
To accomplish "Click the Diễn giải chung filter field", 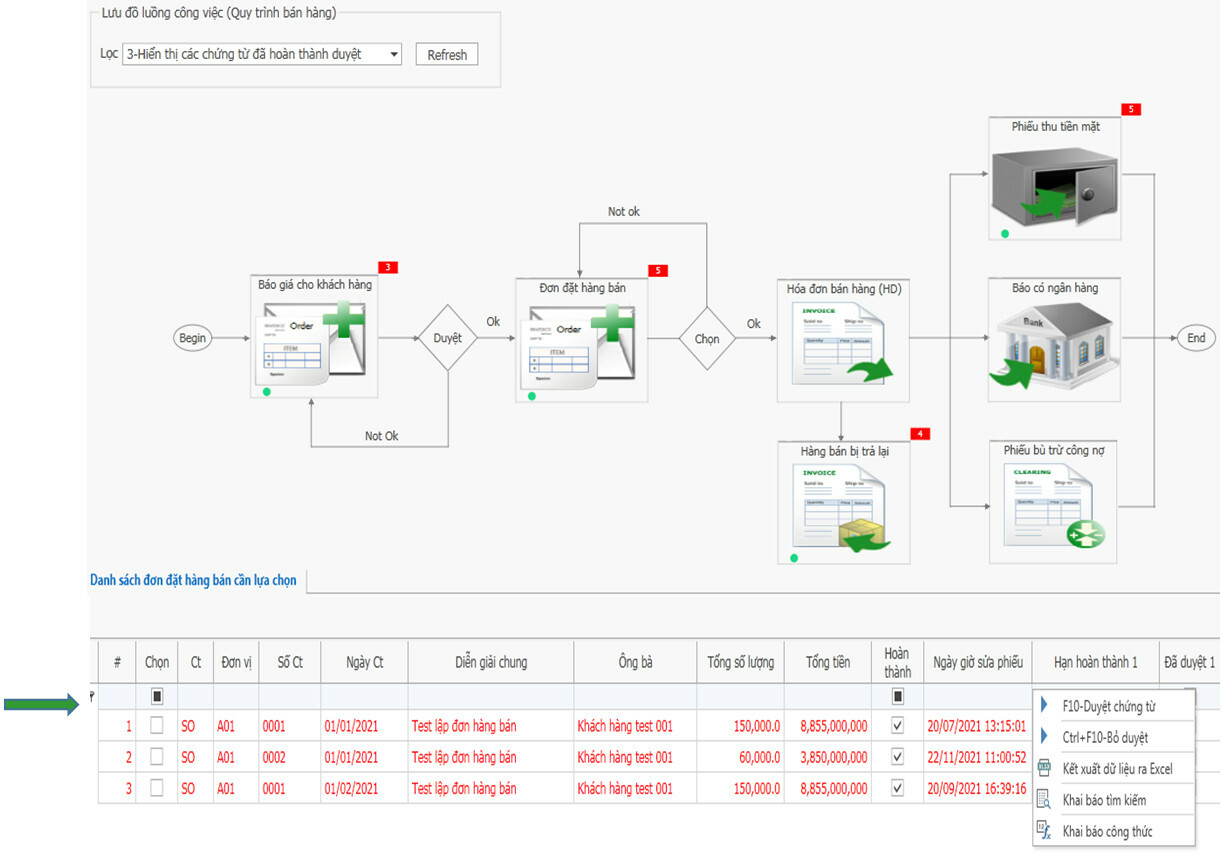I will [x=490, y=696].
